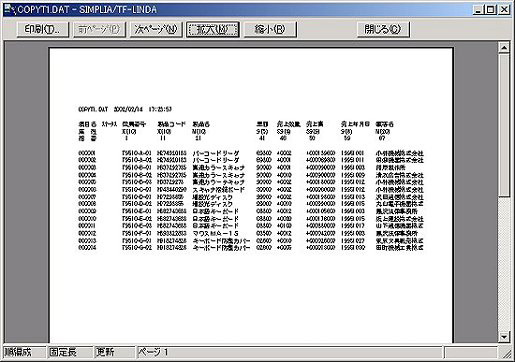
Task: Click the scrollbar track below the thumb
Action: (x=504, y=264)
